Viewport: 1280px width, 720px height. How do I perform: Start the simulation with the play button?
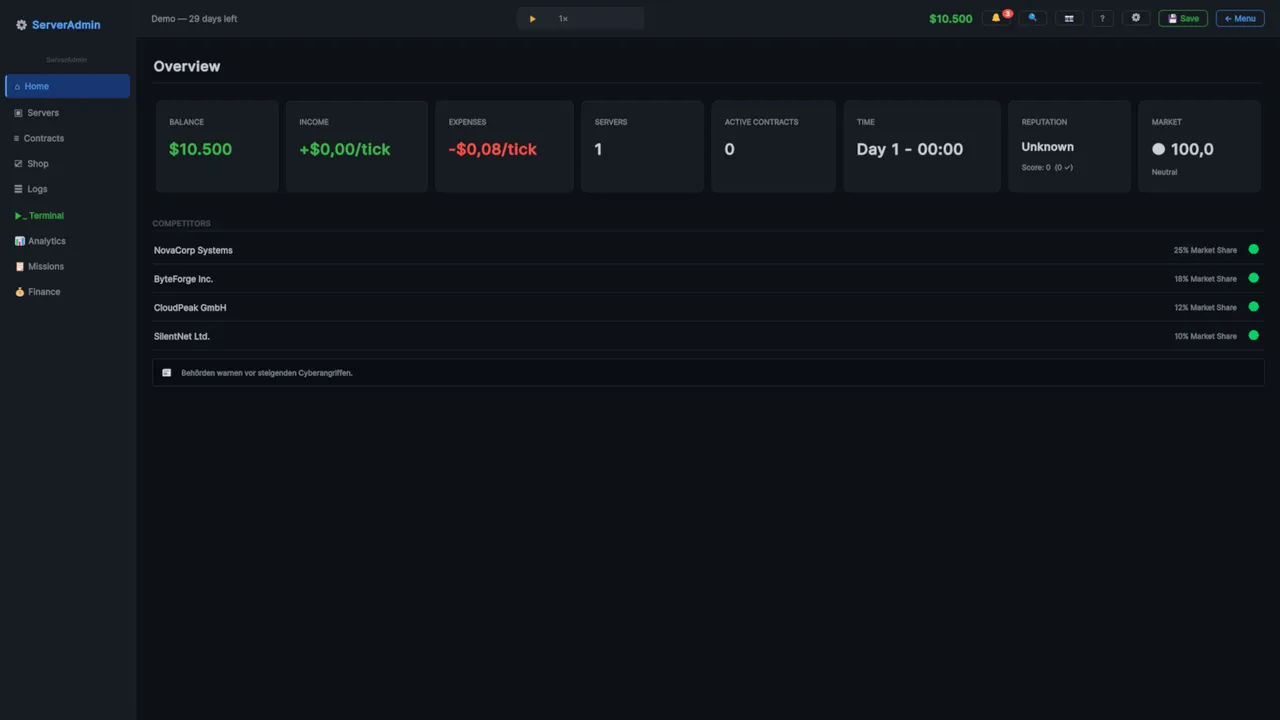coord(532,18)
